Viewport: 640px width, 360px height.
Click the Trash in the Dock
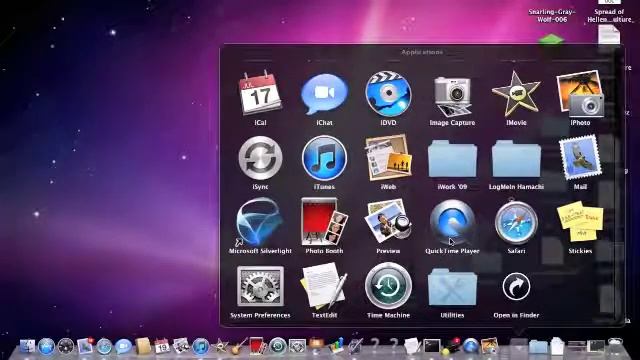pyautogui.click(x=615, y=346)
